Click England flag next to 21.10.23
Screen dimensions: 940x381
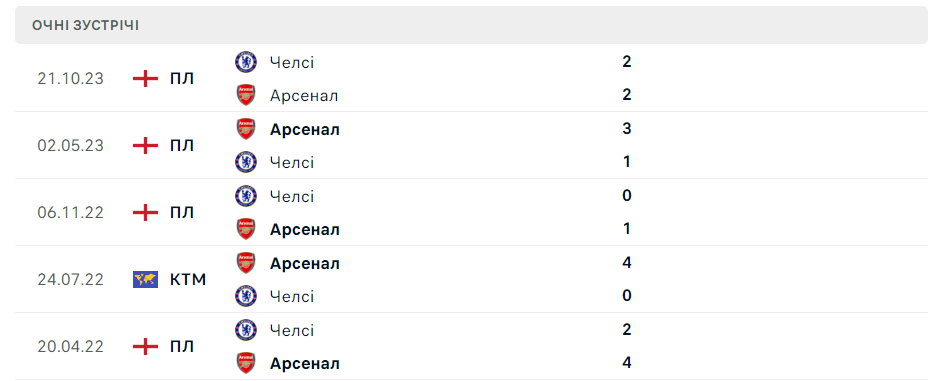pos(145,78)
